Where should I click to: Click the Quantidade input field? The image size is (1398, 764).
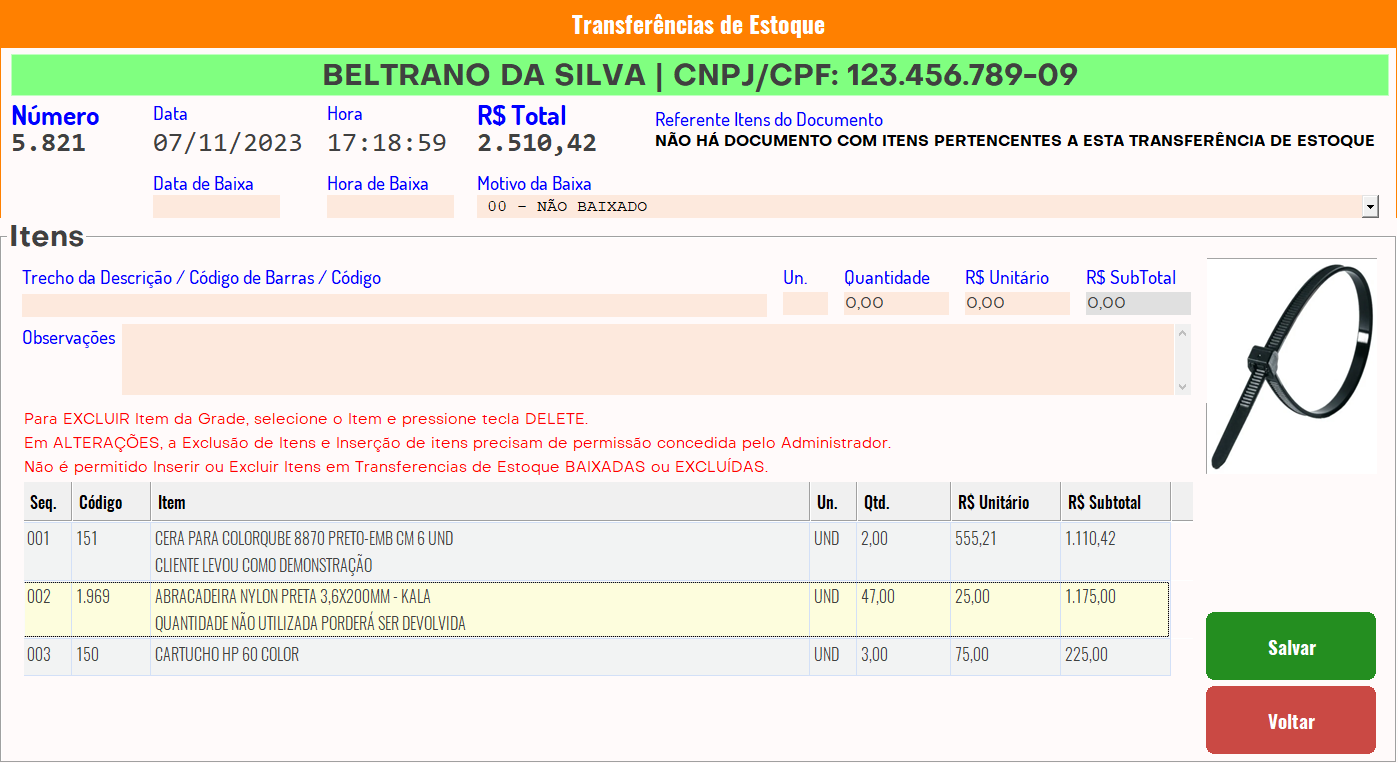(896, 303)
